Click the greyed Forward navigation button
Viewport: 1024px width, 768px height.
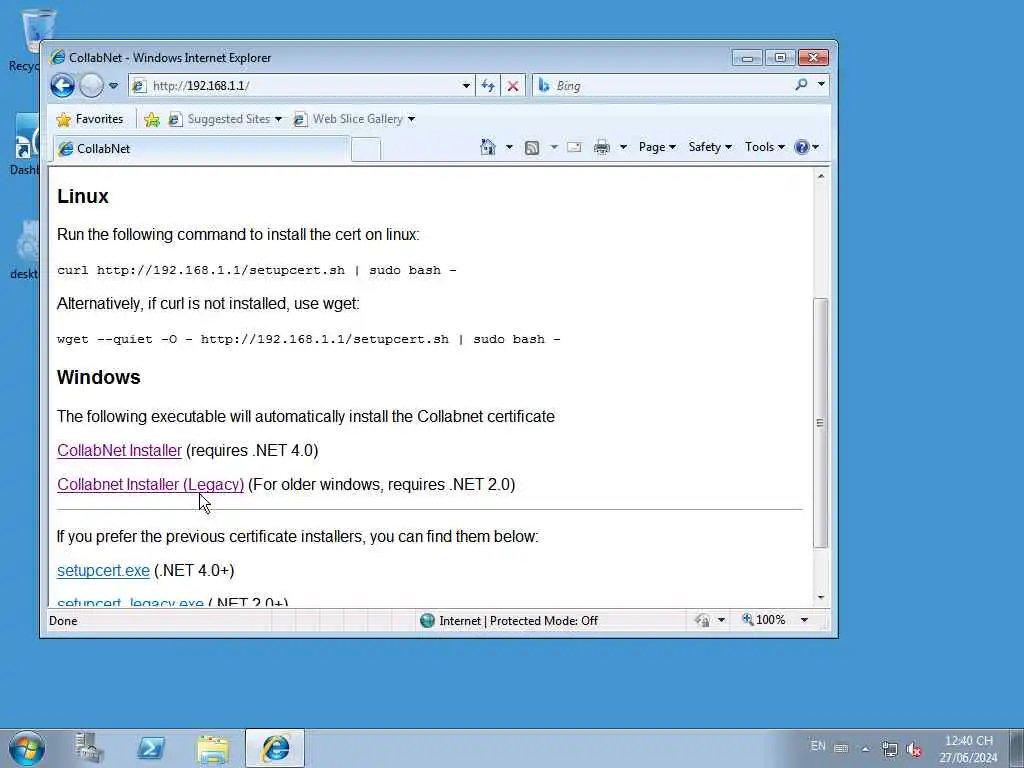91,86
